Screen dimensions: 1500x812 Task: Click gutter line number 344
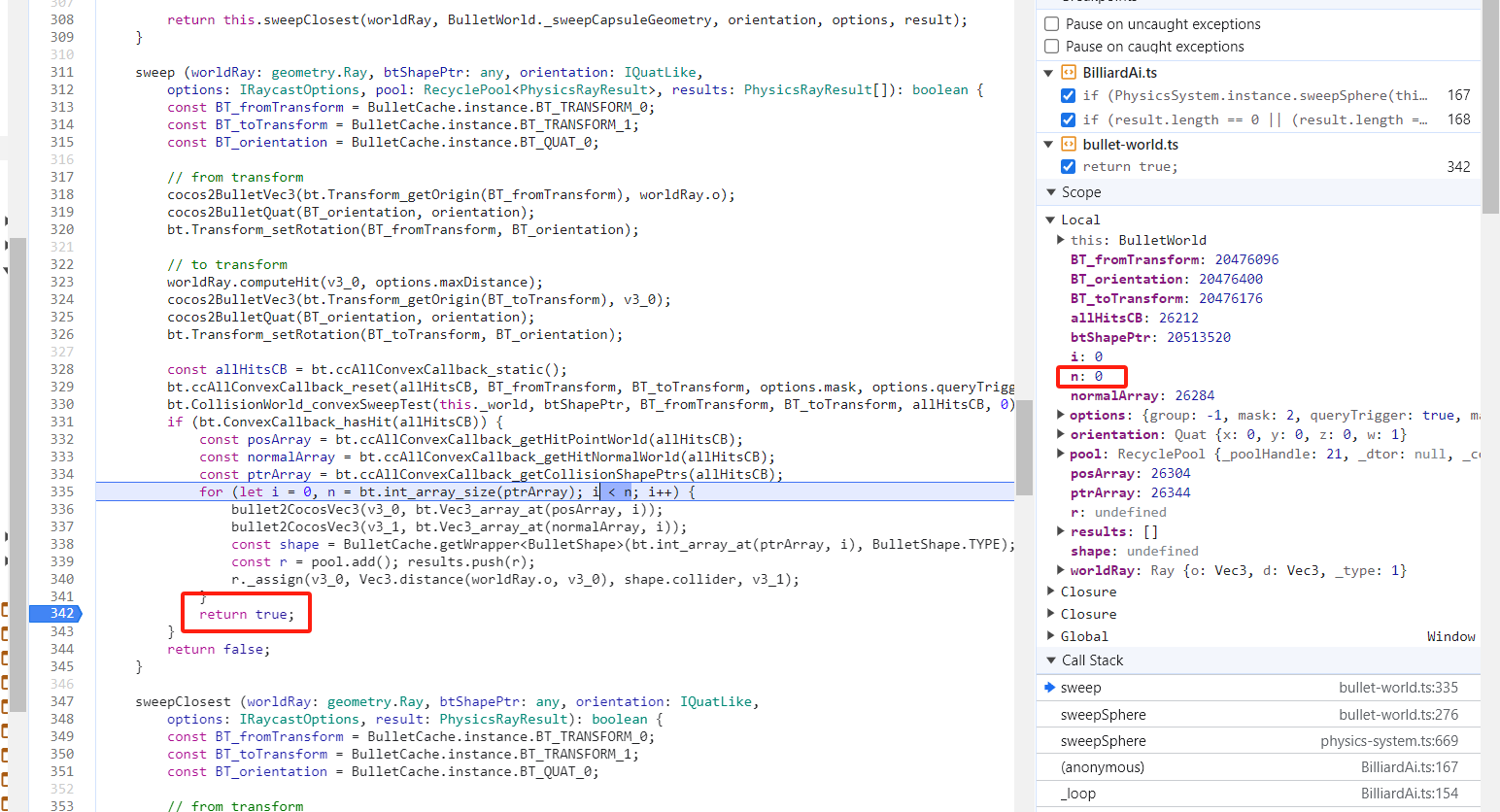(62, 649)
